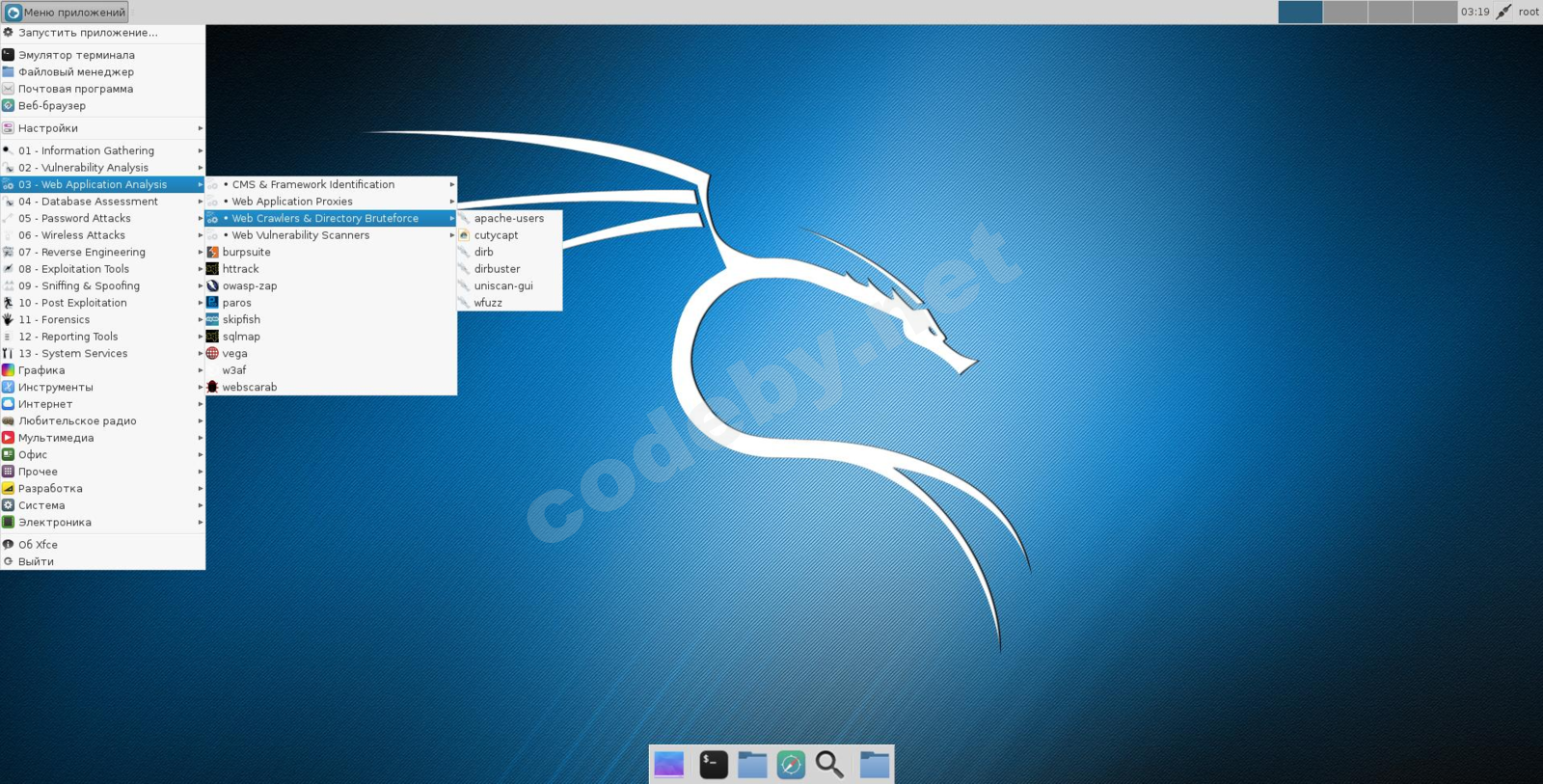
Task: Click the Электроника chip icon
Action: [x=8, y=522]
